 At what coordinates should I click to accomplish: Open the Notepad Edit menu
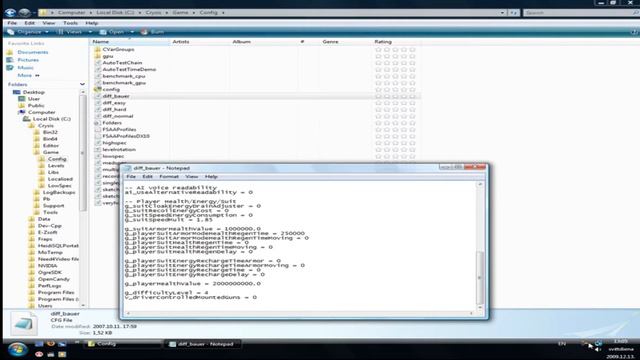pyautogui.click(x=147, y=177)
